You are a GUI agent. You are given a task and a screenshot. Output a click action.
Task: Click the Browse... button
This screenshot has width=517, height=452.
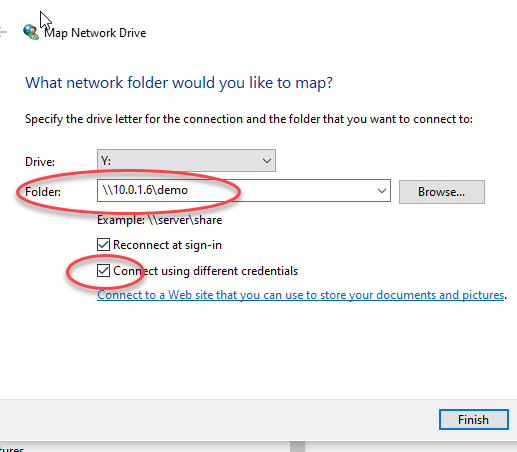tap(442, 192)
